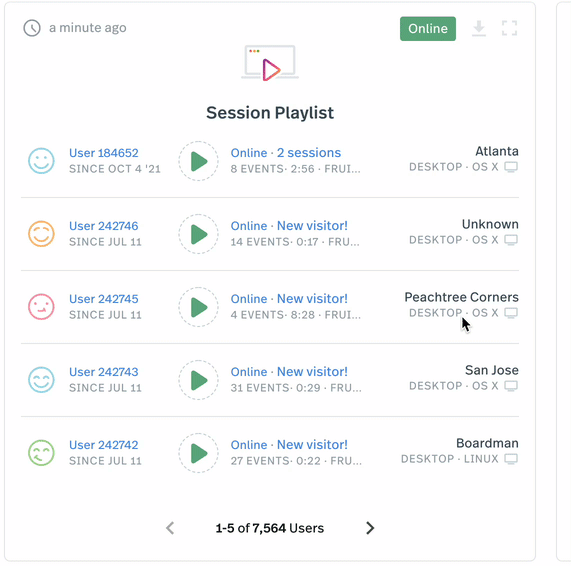Screen dimensions: 571x566
Task: Go to next page of users
Action: coord(370,528)
